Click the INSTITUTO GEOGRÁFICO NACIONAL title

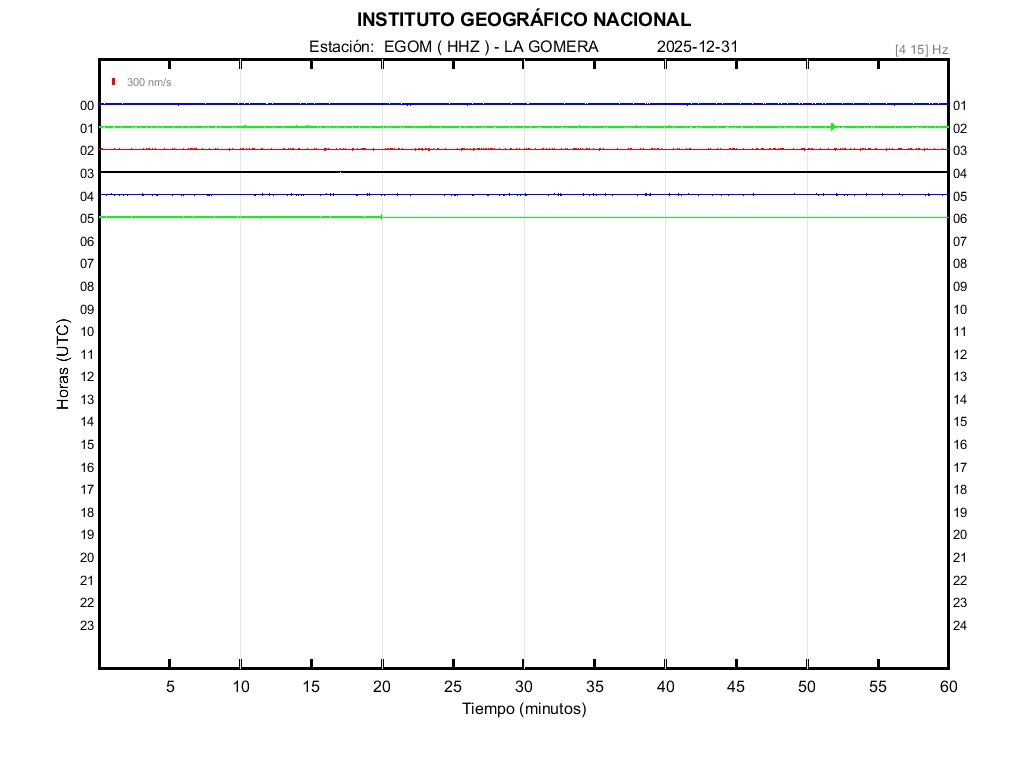point(523,20)
